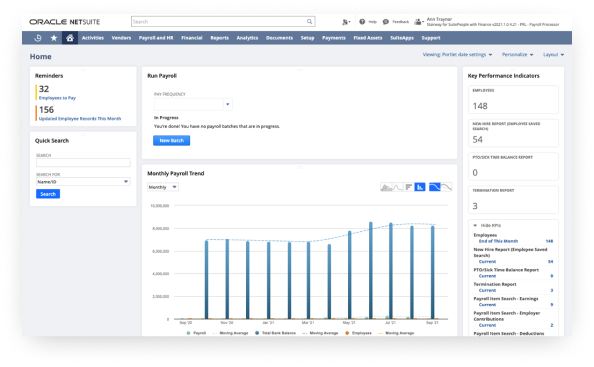This screenshot has width=594, height=367.
Task: Open Viewing: Portlet date settings dropdown
Action: (x=457, y=55)
